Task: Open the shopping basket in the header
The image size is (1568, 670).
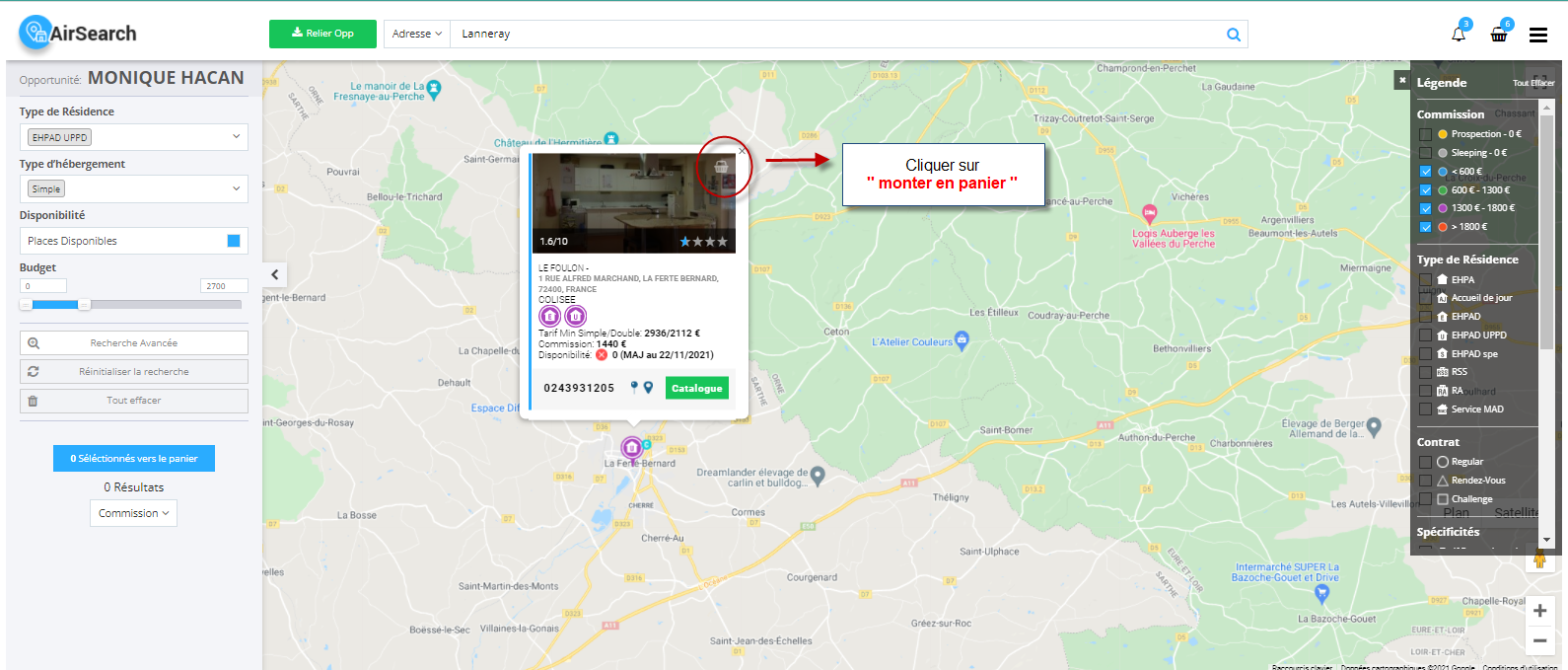Action: 1499,35
